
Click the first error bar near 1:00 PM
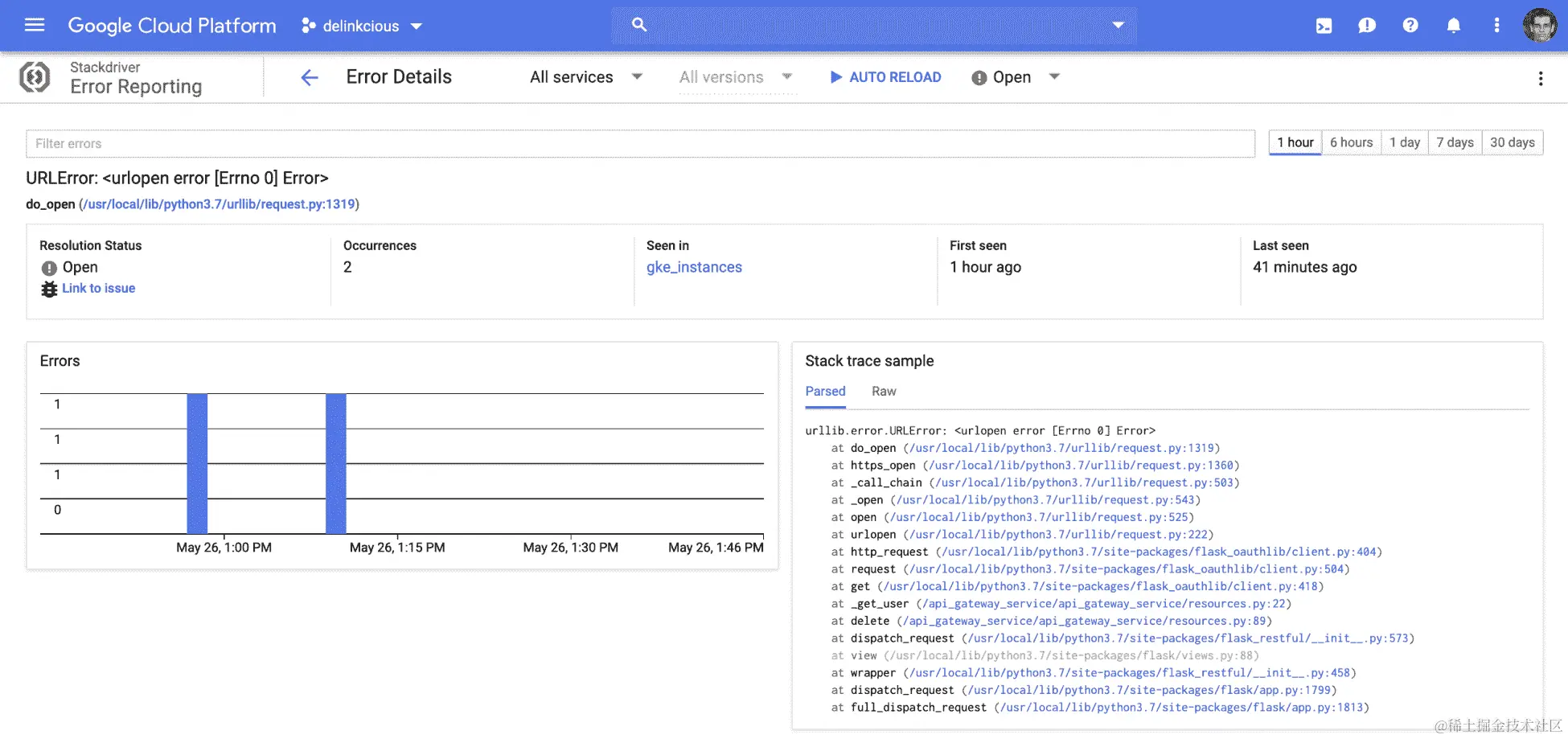coord(197,463)
